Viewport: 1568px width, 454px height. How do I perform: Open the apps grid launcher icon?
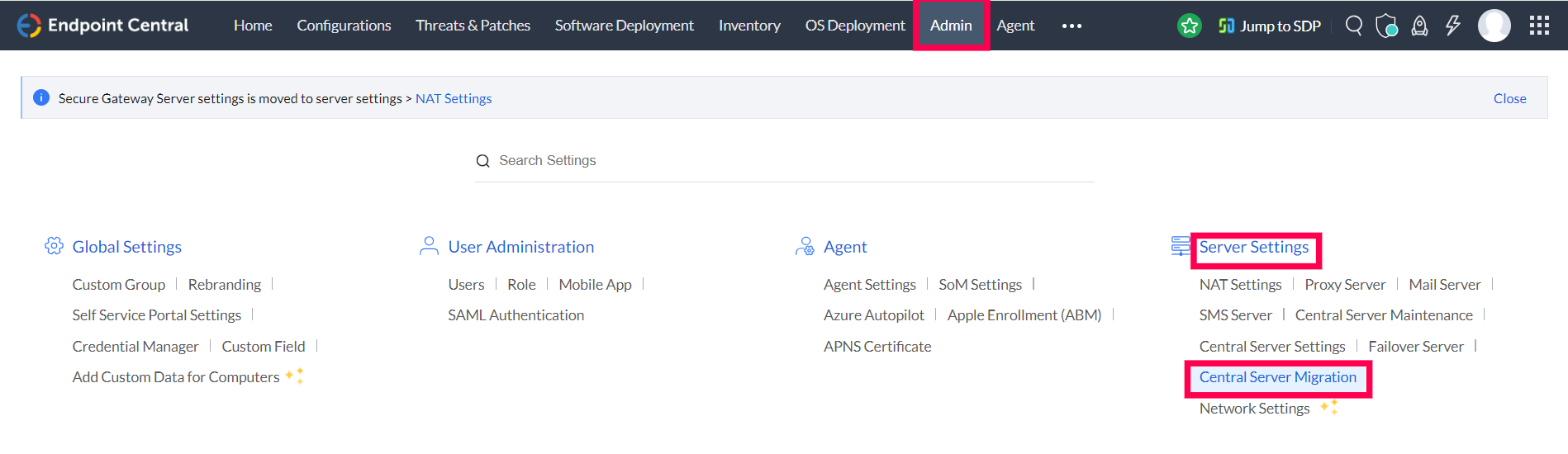tap(1539, 26)
